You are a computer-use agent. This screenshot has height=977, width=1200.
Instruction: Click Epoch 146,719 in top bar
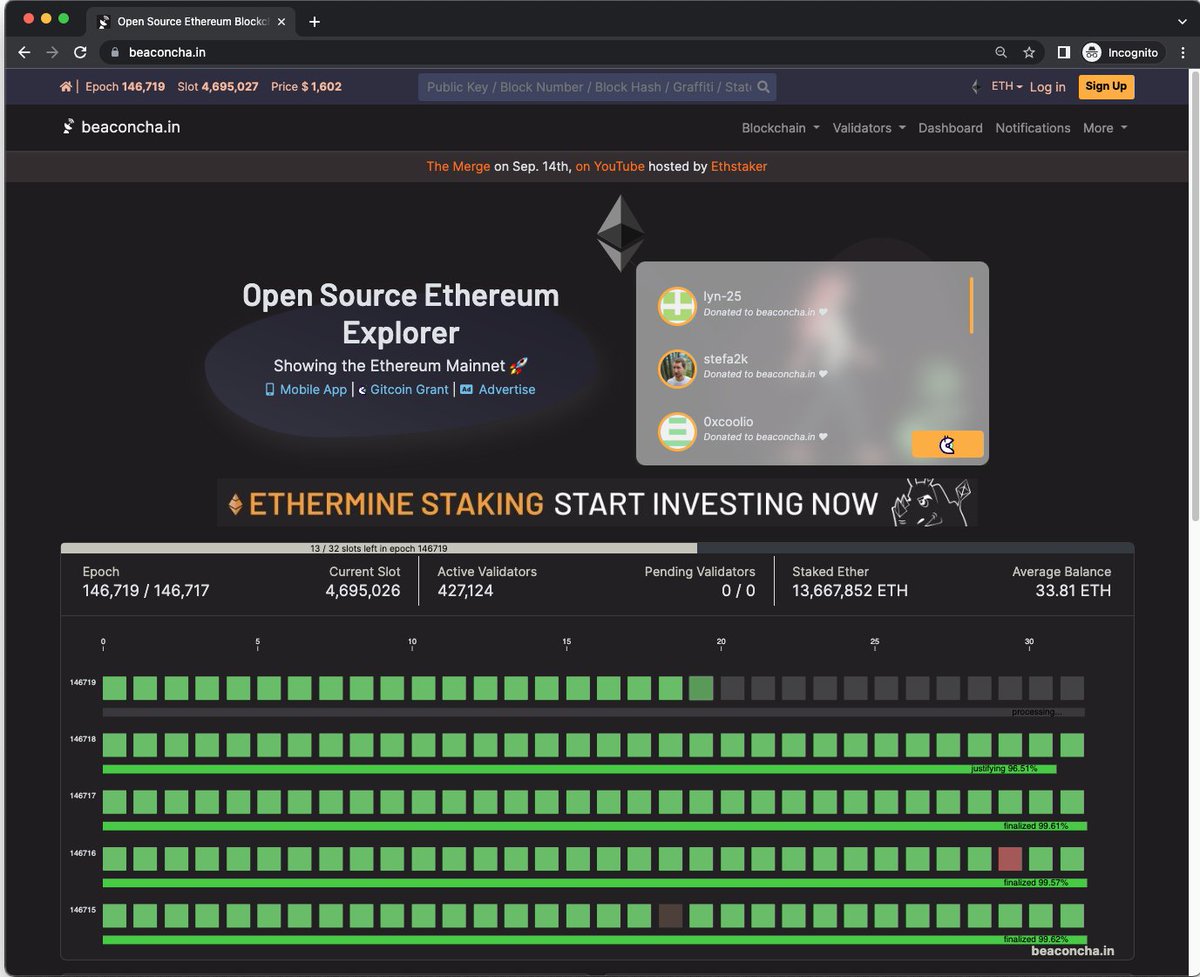125,87
